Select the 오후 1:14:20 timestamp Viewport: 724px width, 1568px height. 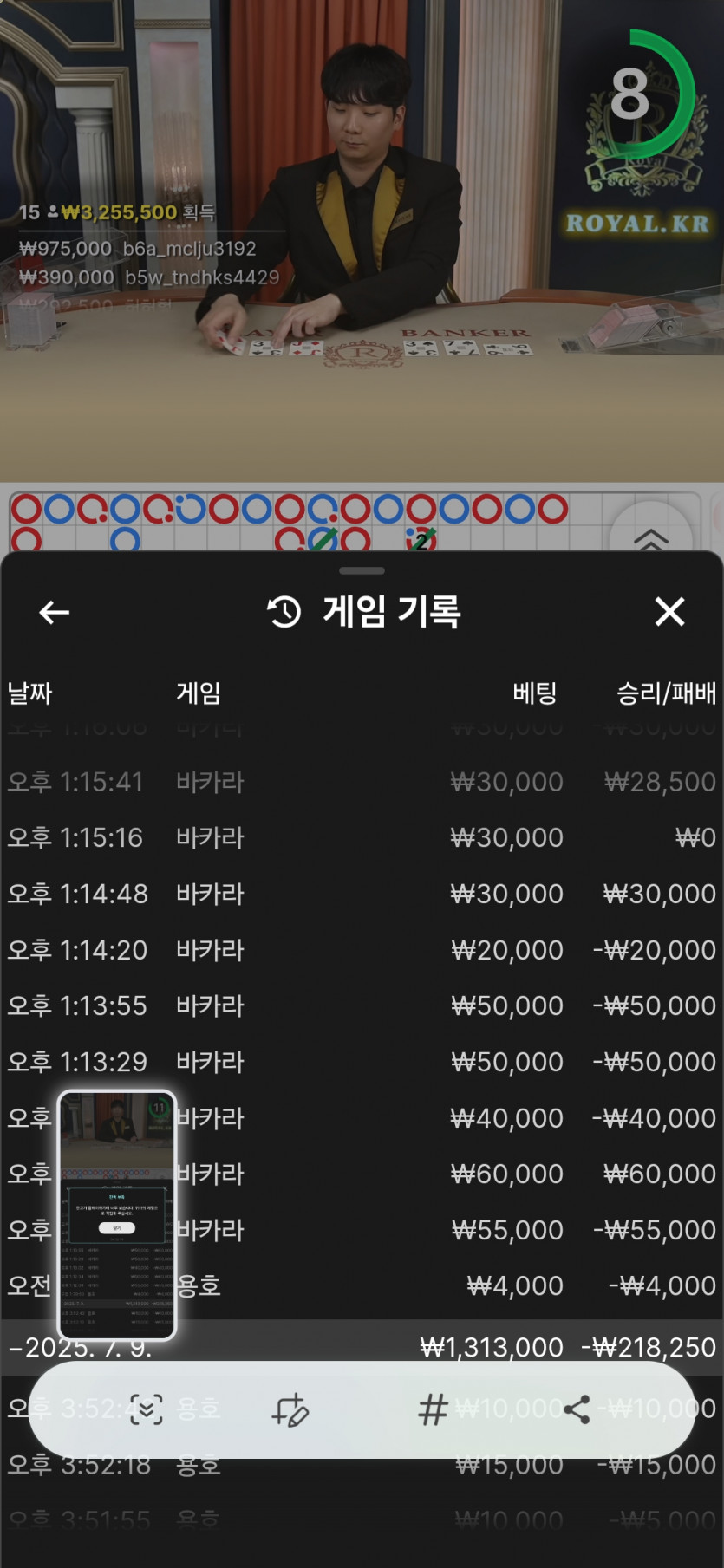[x=77, y=950]
